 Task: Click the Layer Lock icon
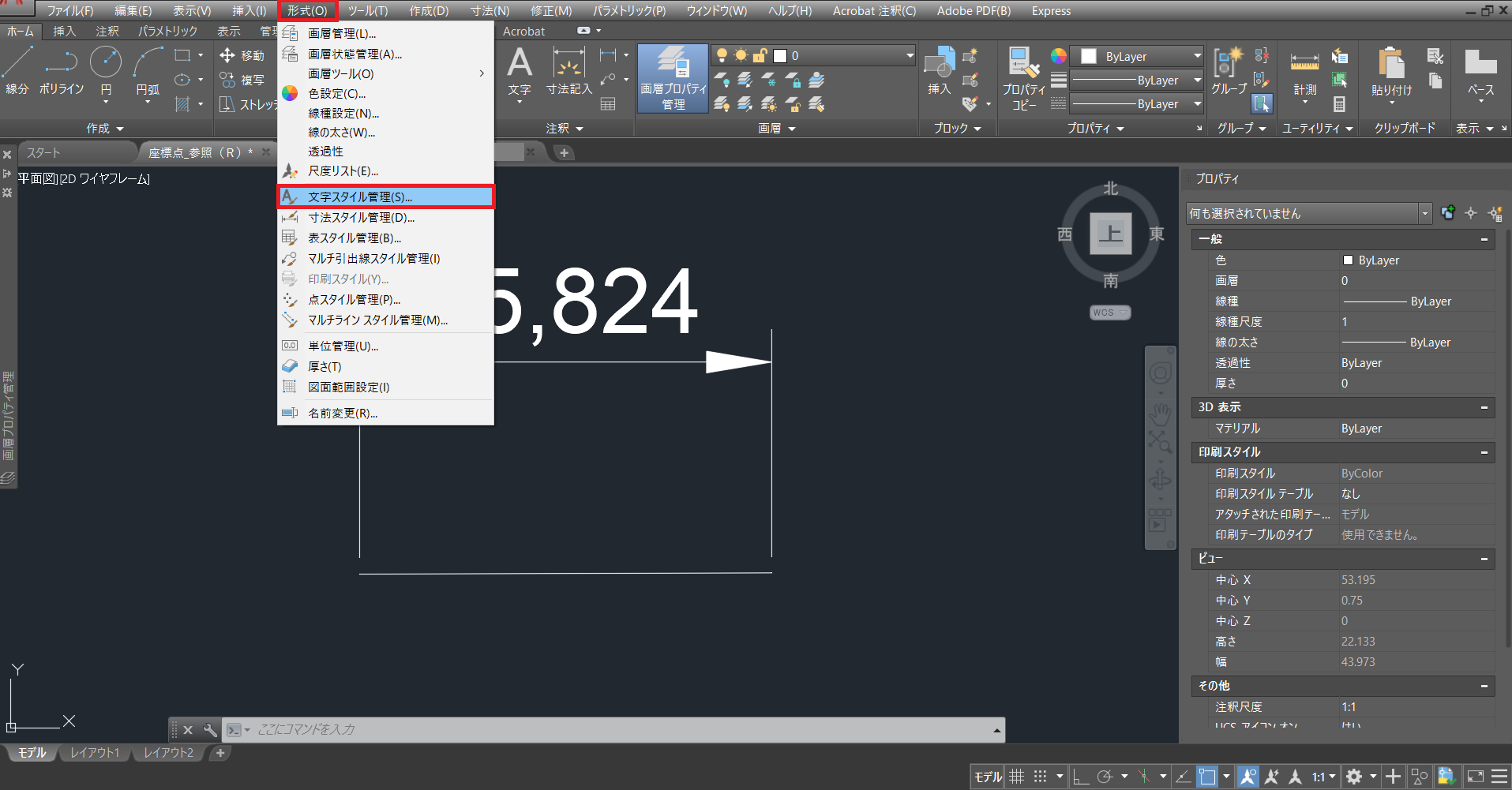click(x=793, y=80)
